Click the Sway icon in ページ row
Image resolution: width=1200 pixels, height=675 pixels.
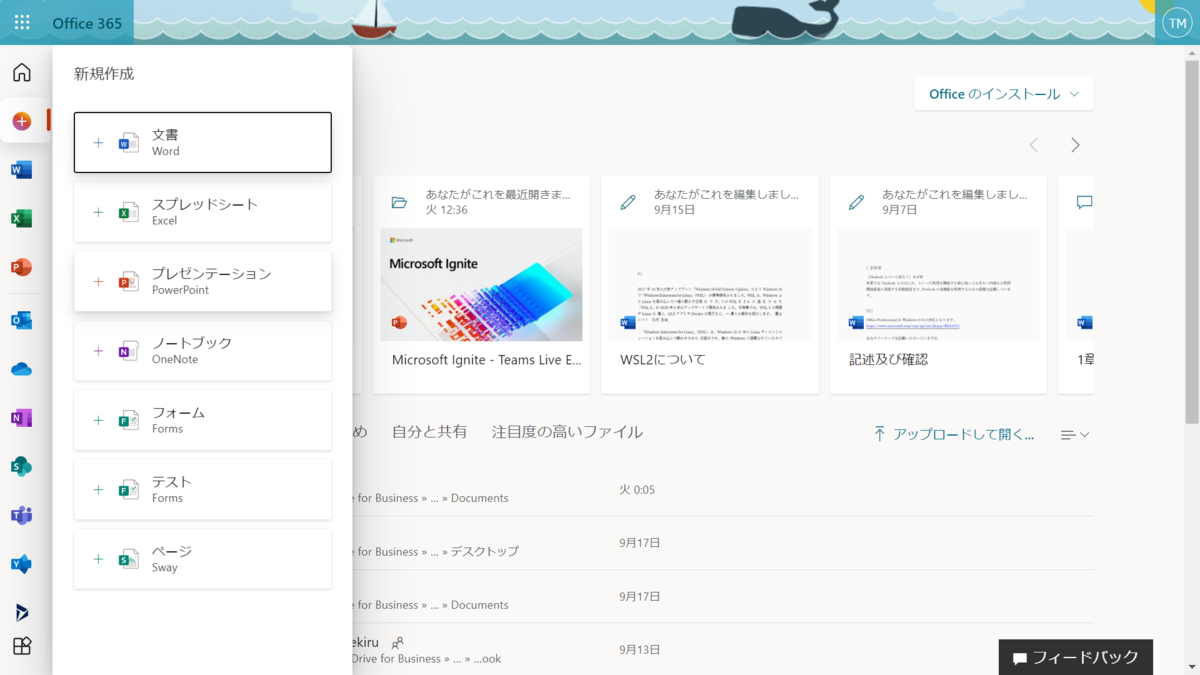coord(128,559)
